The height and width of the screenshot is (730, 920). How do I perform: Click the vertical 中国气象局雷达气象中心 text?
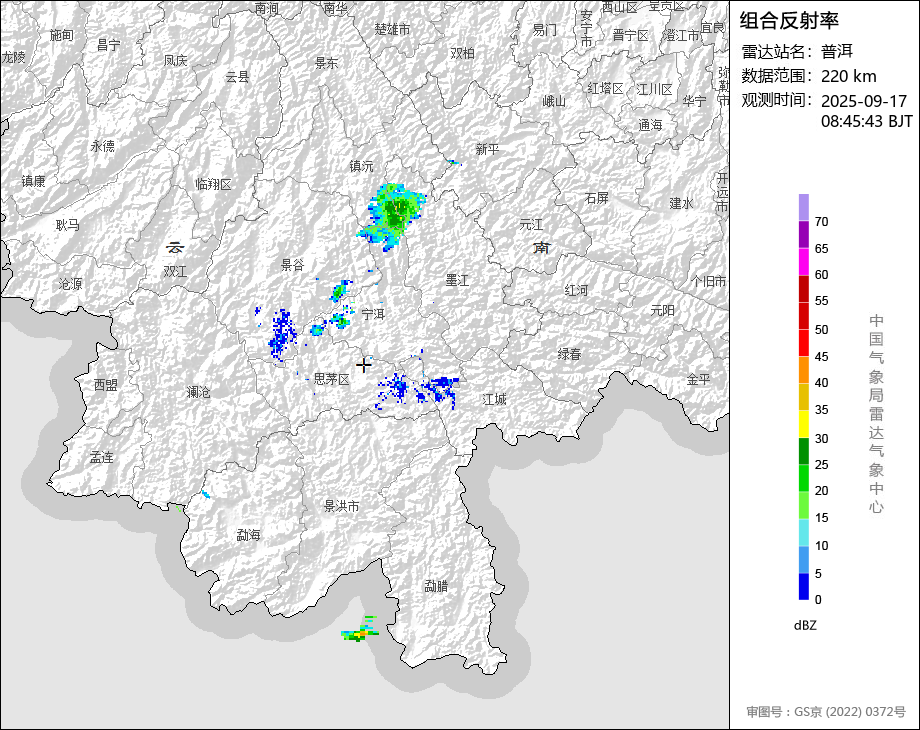[x=876, y=414]
